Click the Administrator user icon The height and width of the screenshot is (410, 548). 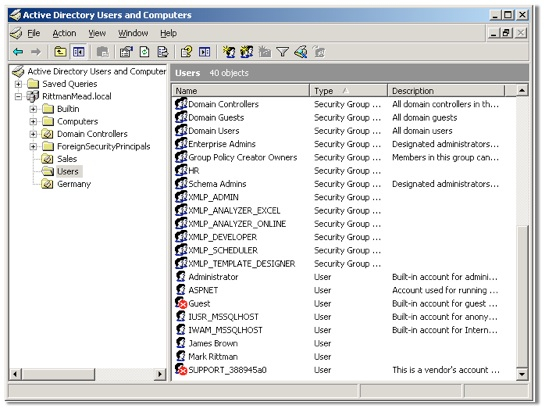[181, 276]
